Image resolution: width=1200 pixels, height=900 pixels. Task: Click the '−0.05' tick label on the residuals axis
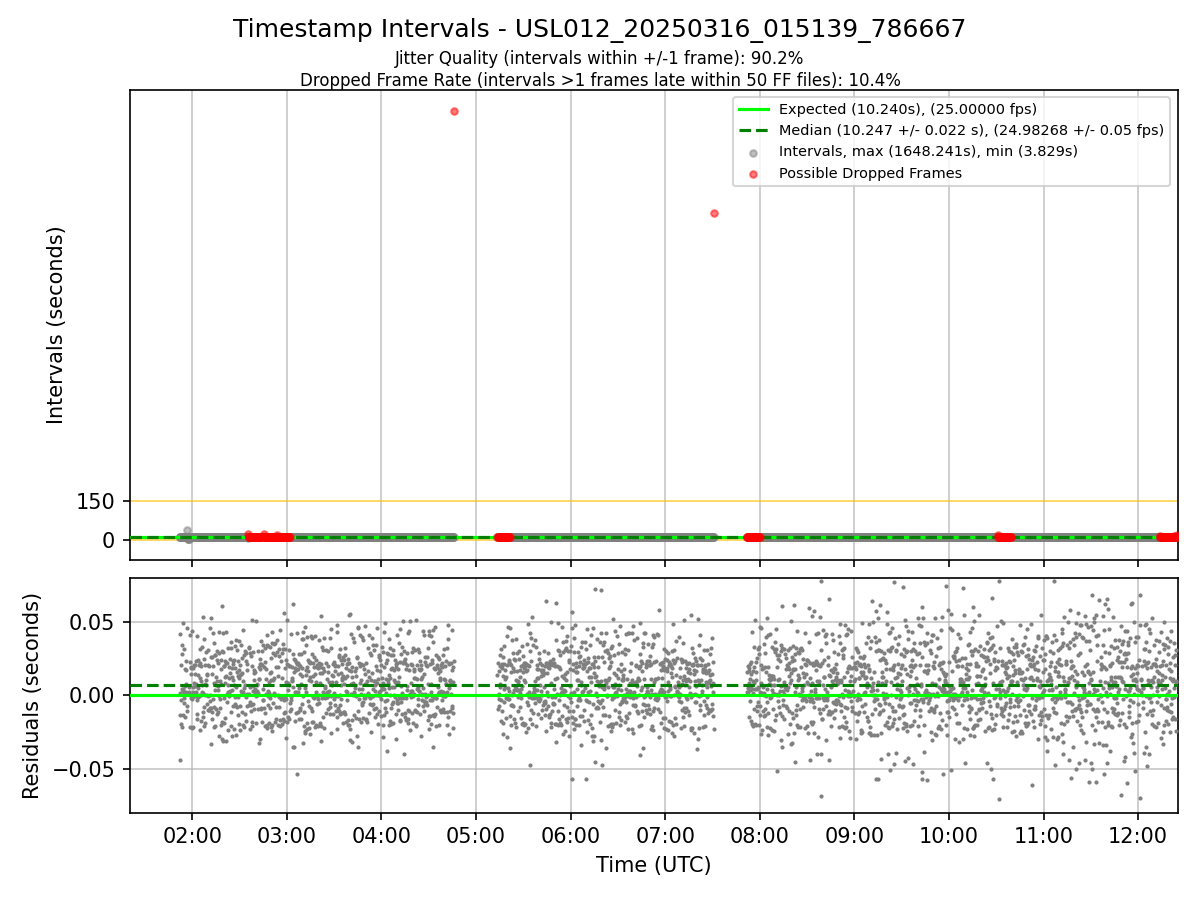(85, 769)
